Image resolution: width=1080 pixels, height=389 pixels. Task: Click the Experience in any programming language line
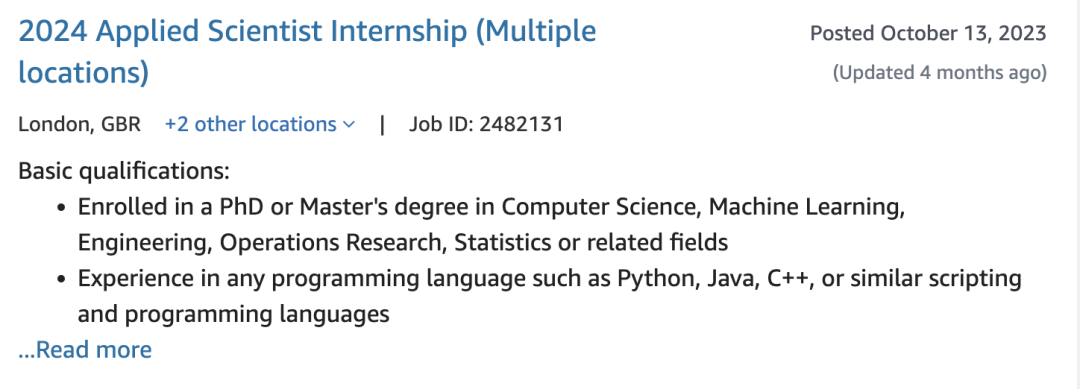tap(549, 279)
